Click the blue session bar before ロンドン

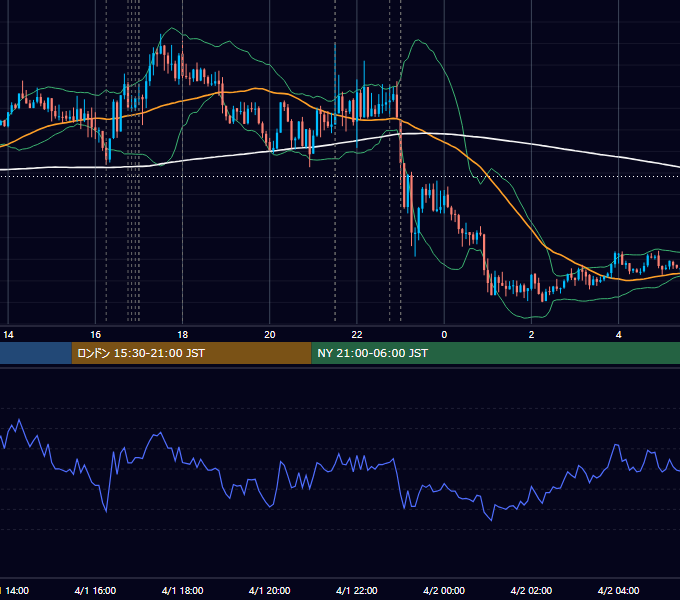36,353
